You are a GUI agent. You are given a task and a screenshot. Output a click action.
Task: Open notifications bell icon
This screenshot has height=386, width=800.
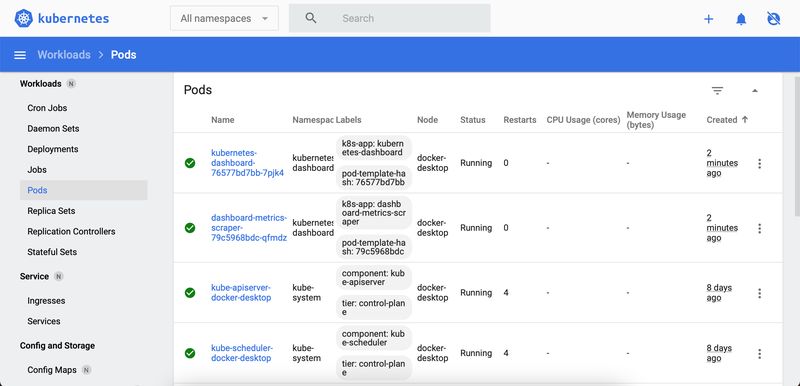(x=741, y=19)
